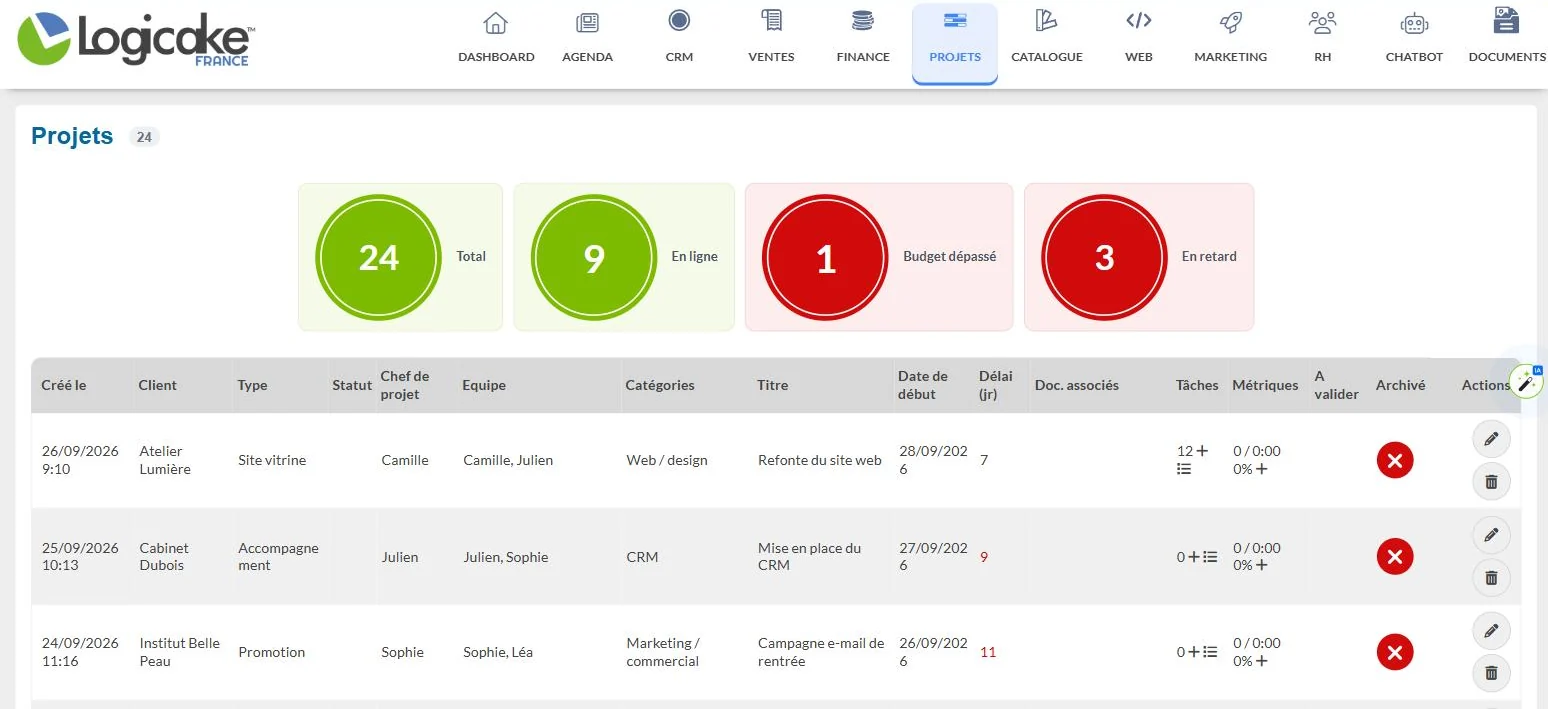The height and width of the screenshot is (709, 1548).
Task: Edit the Cabinet Dubois project
Action: click(1491, 535)
